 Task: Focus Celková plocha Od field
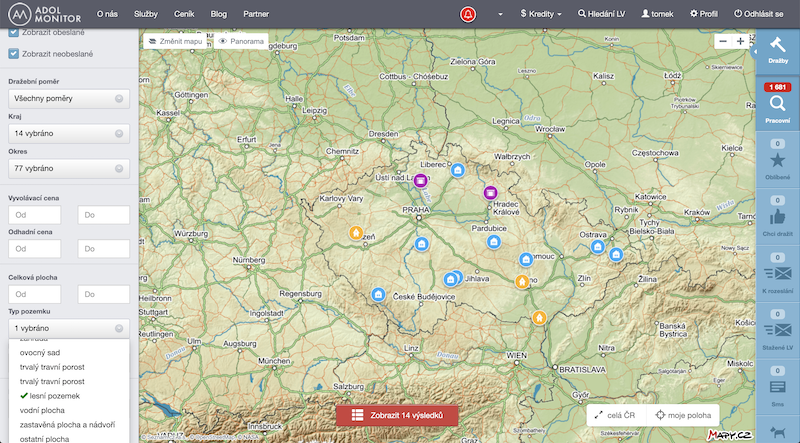pos(35,294)
